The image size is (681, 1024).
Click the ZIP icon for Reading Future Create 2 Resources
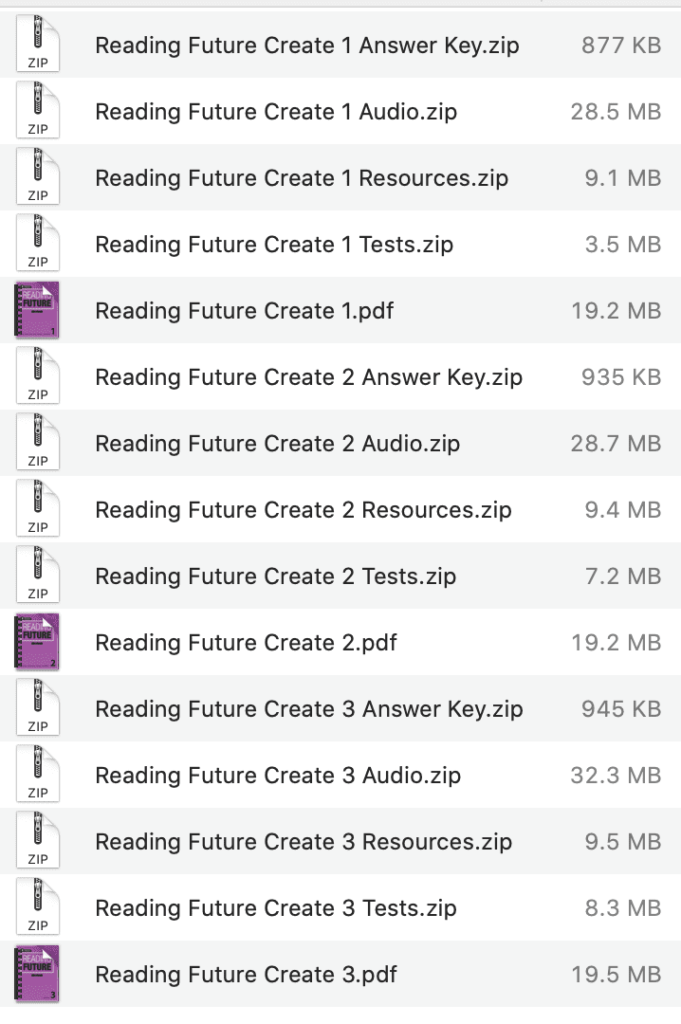pyautogui.click(x=36, y=509)
